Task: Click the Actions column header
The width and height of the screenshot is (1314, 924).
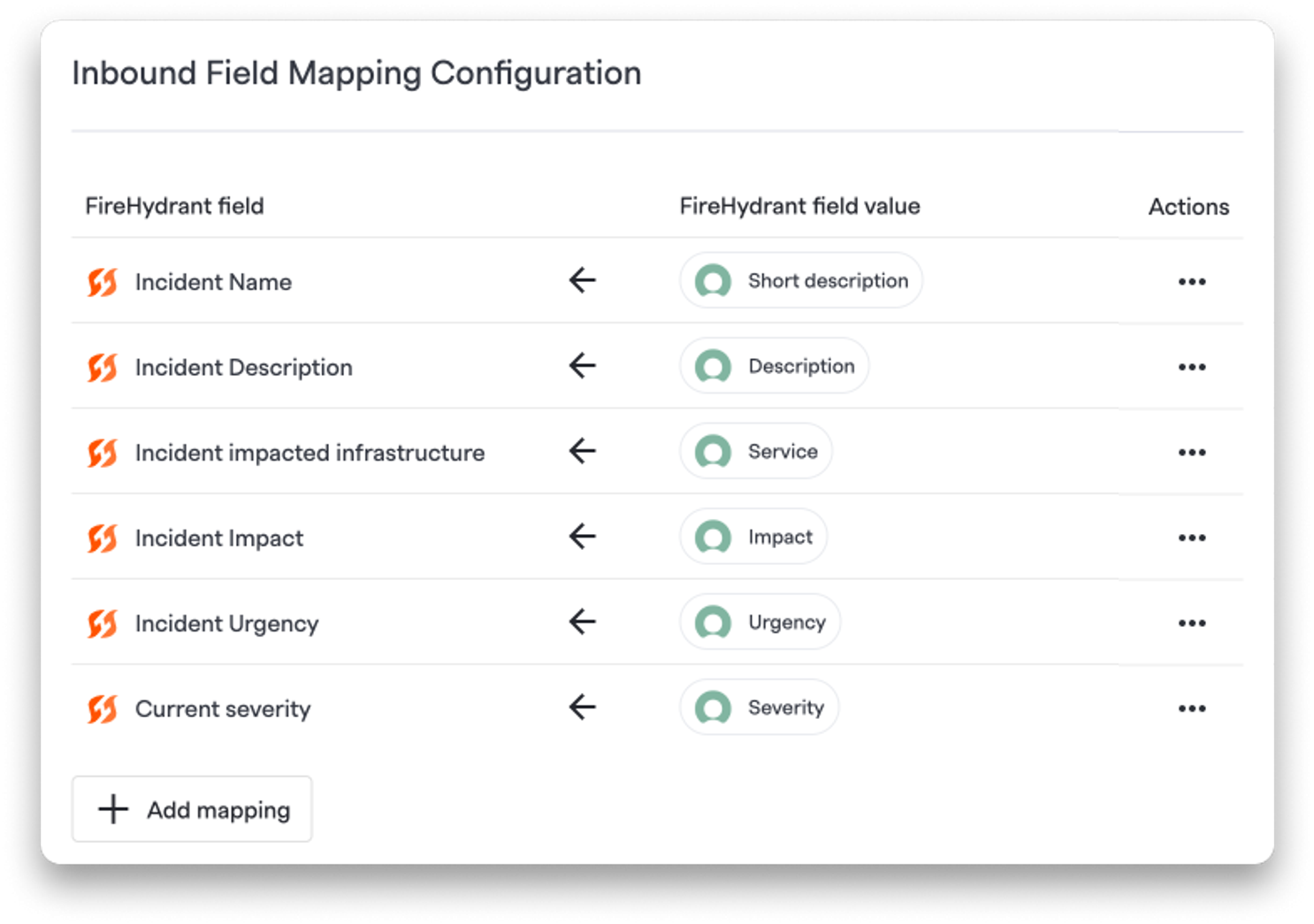Action: click(1188, 207)
